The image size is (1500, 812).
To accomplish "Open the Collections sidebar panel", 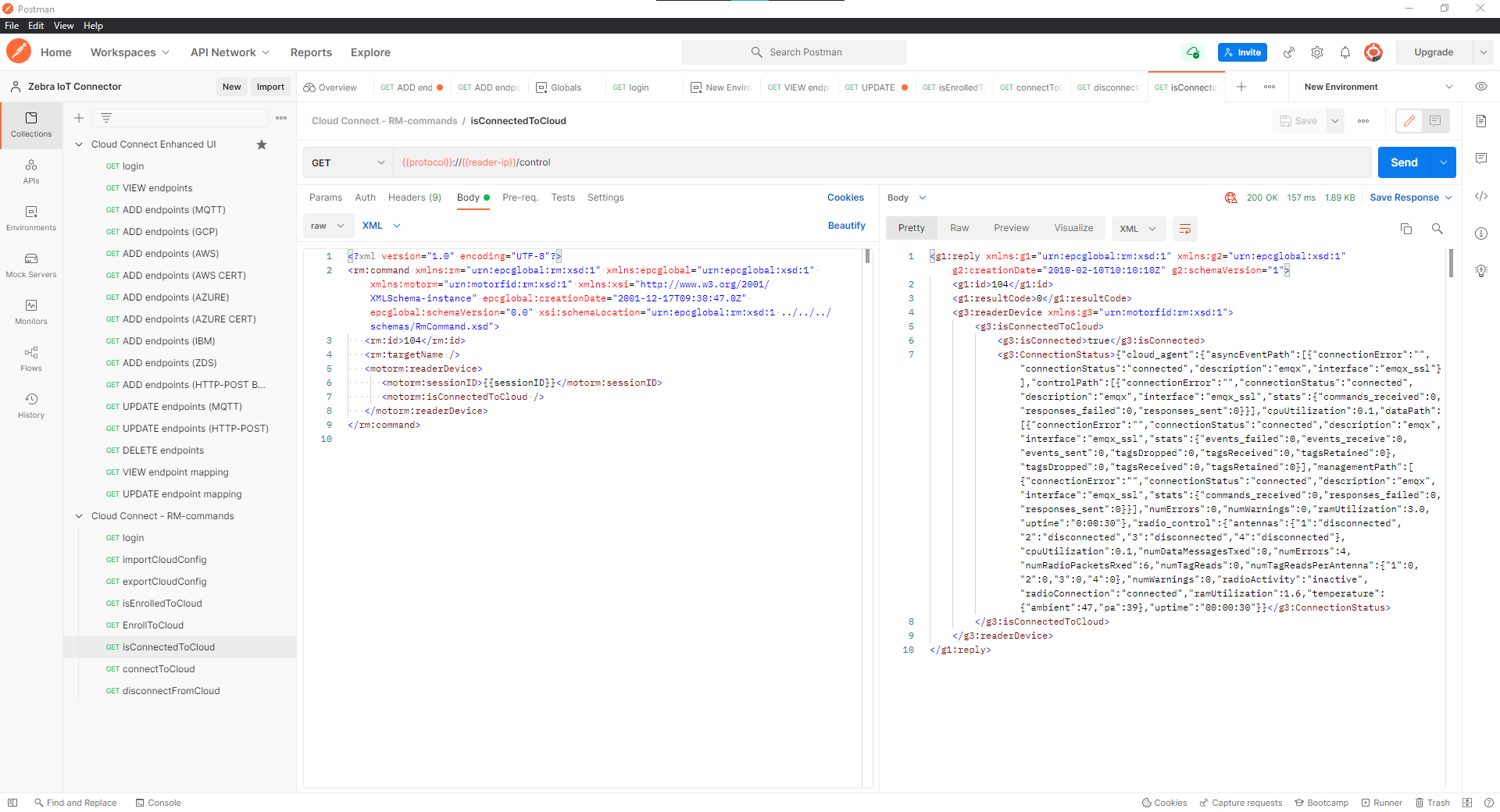I will pyautogui.click(x=31, y=125).
